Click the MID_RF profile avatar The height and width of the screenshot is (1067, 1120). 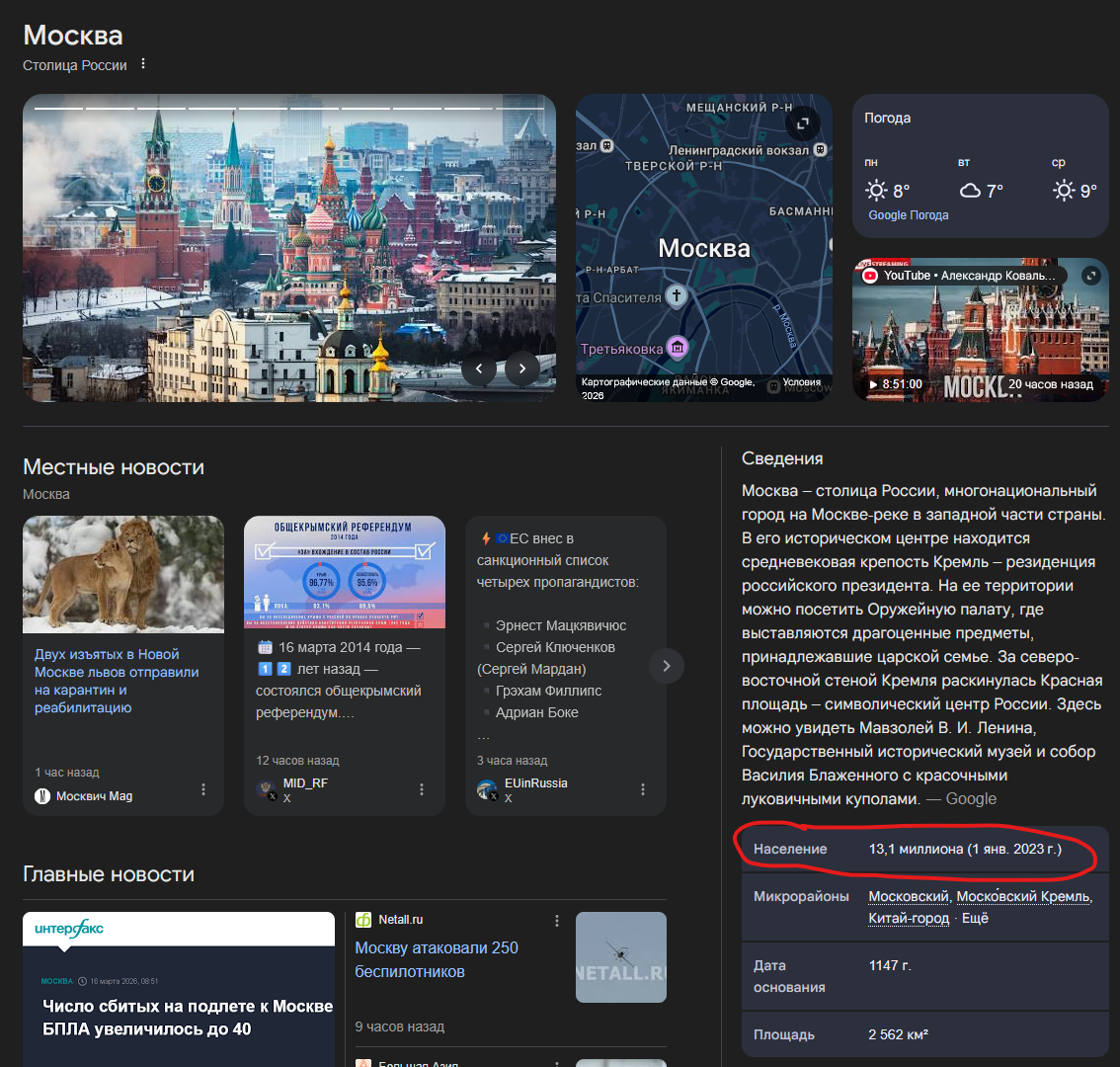point(267,789)
